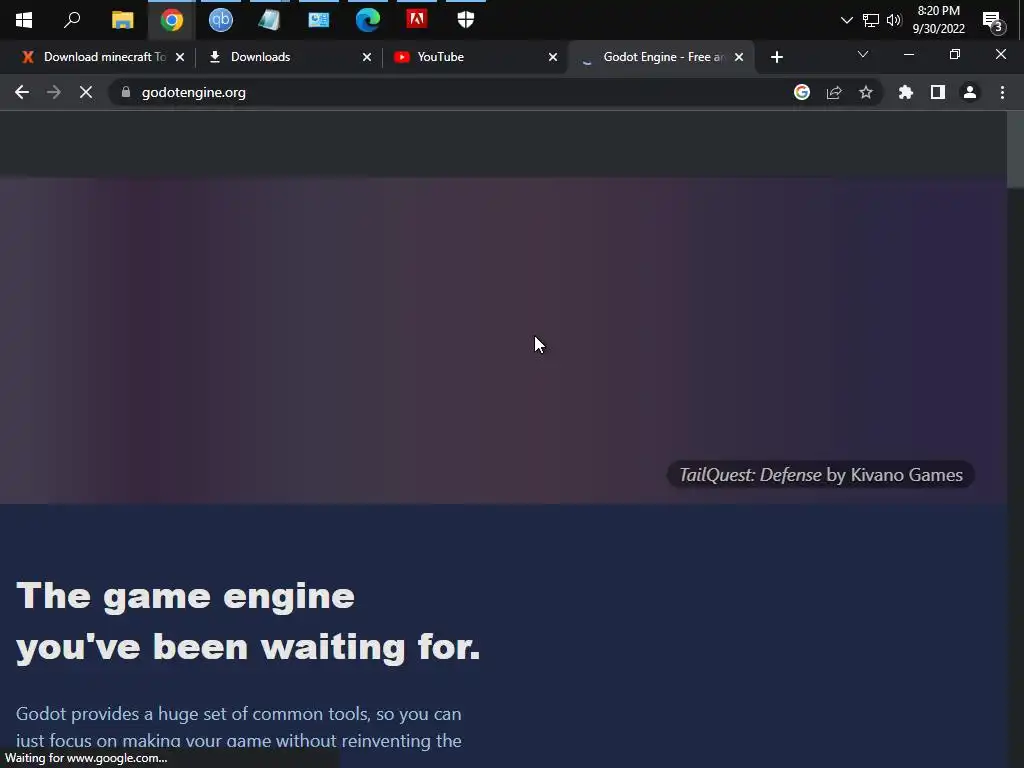Close the YouTube tab
The height and width of the screenshot is (768, 1024).
coord(553,57)
